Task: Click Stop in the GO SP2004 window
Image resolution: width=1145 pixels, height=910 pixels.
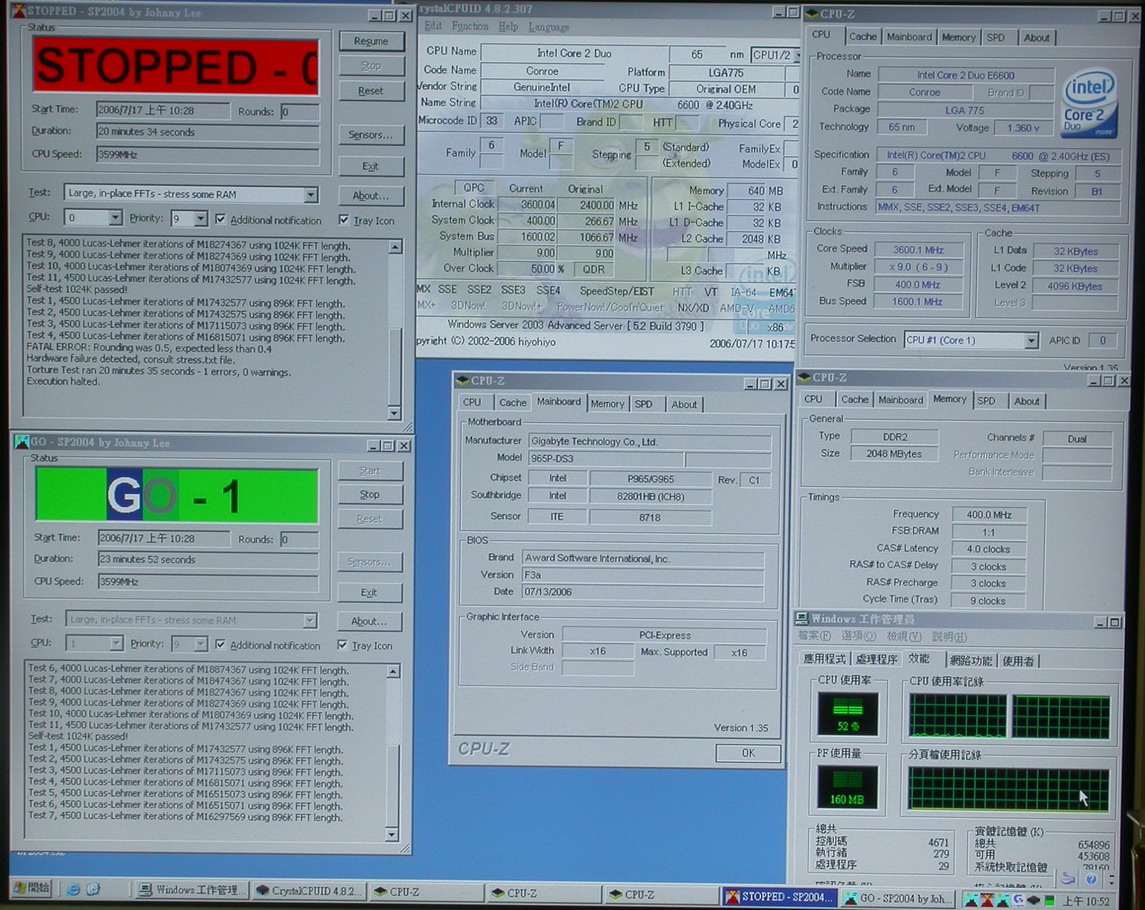Action: [369, 494]
